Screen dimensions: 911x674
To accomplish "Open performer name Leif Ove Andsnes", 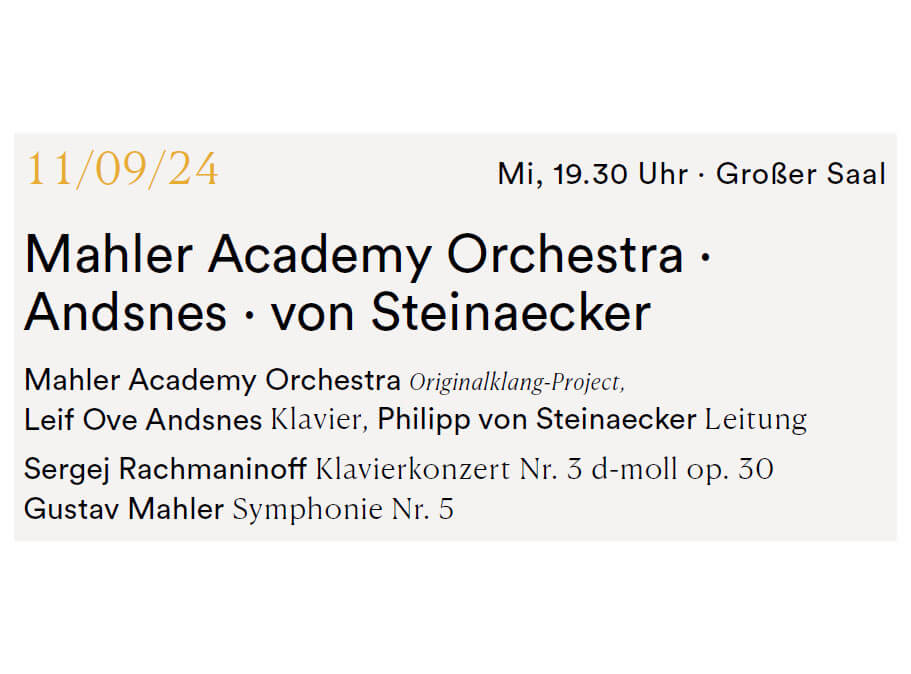I will [x=143, y=420].
